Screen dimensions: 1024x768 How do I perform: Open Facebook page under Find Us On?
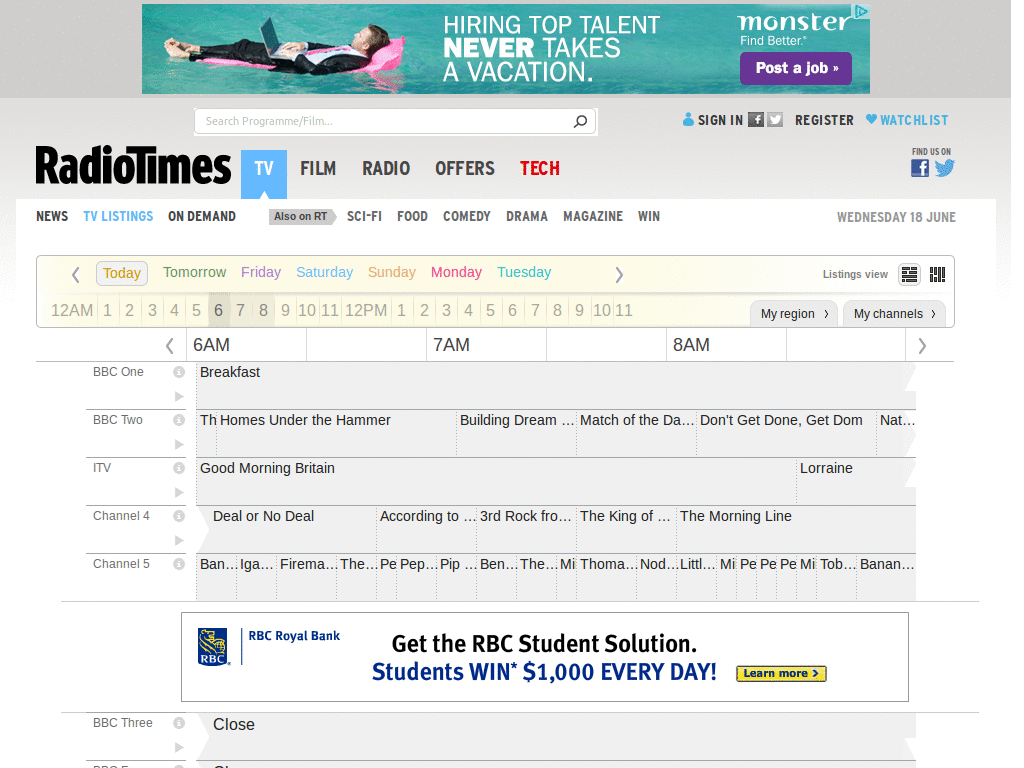[x=920, y=168]
